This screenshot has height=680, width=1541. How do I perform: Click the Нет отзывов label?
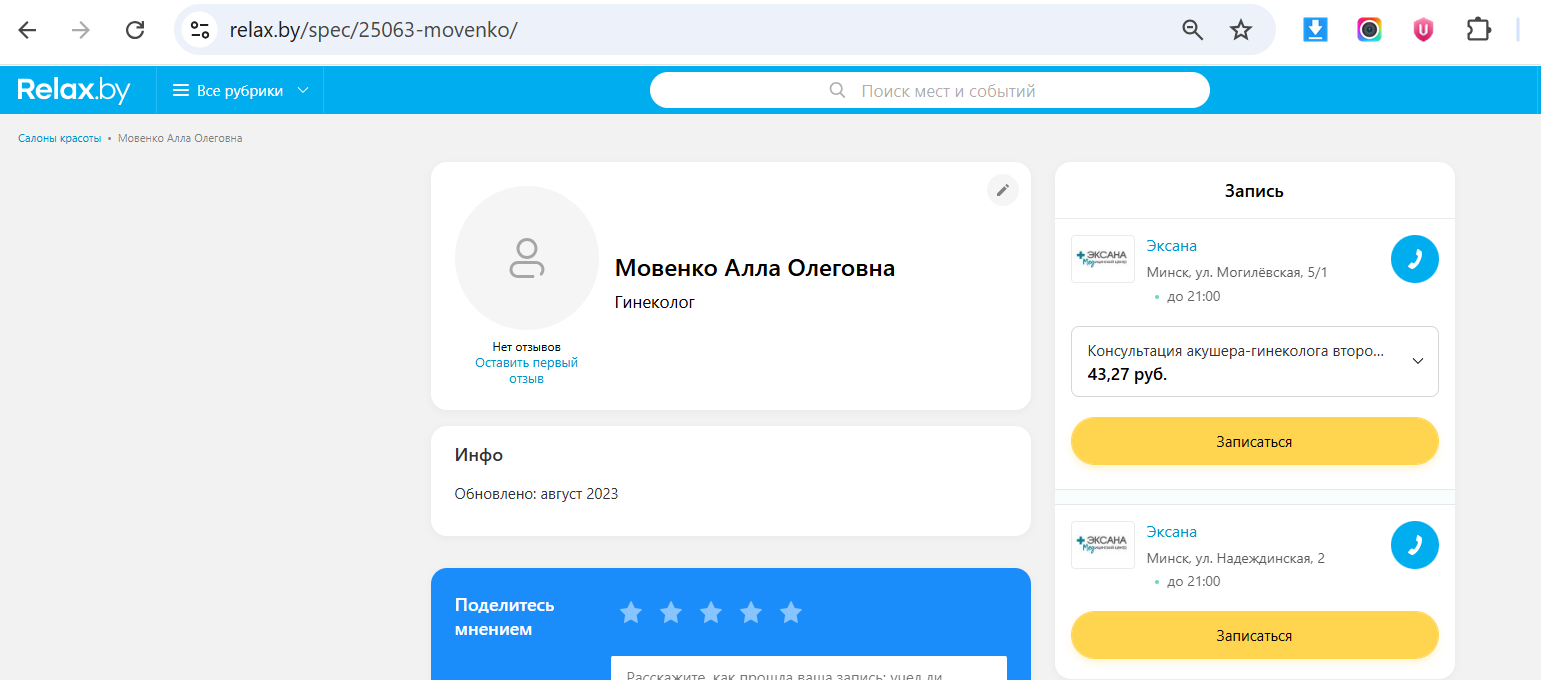[527, 347]
